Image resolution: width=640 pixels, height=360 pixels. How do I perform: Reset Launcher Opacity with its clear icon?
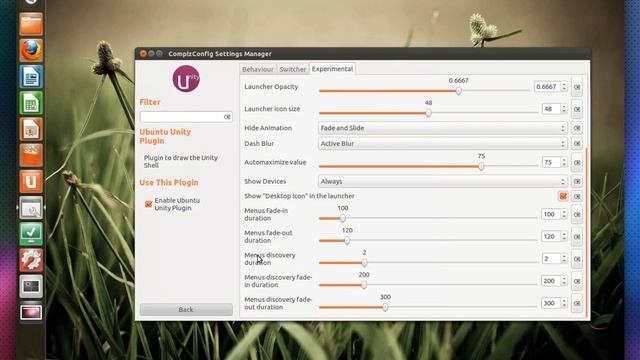pos(577,87)
